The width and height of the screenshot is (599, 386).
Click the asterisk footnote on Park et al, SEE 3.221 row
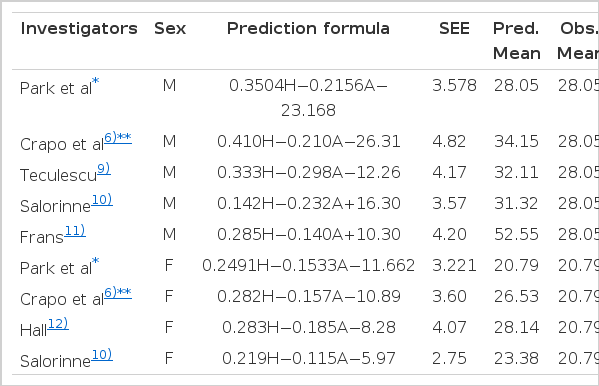coord(96,261)
